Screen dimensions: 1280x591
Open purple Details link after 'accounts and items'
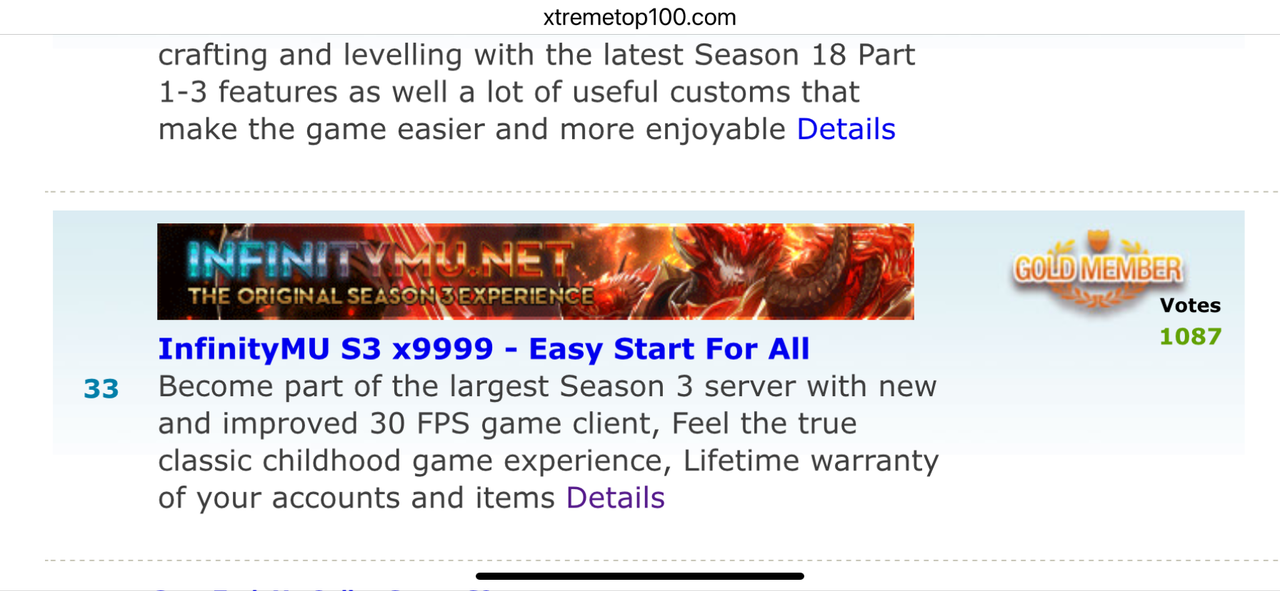point(615,498)
